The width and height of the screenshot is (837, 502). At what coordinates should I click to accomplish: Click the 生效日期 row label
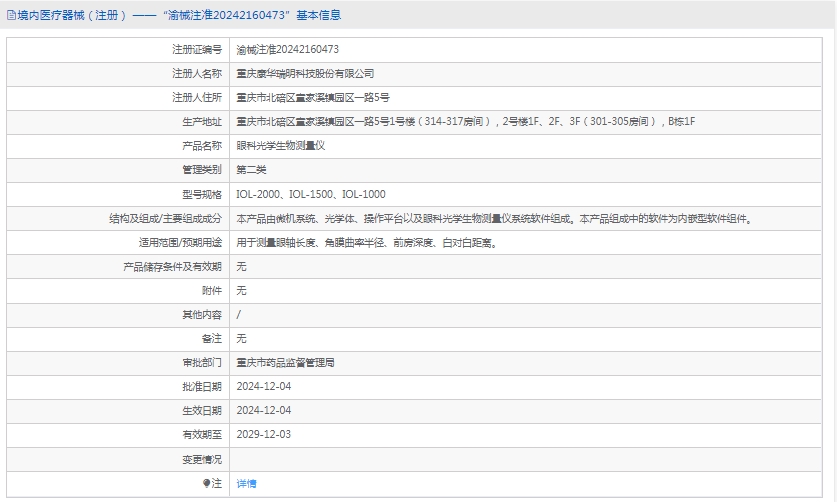[201, 410]
